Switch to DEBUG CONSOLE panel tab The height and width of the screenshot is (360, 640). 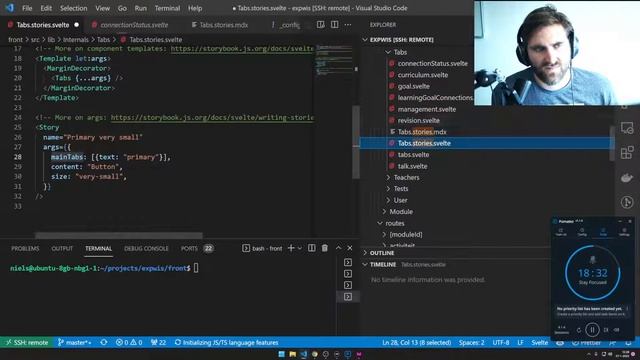(146, 248)
